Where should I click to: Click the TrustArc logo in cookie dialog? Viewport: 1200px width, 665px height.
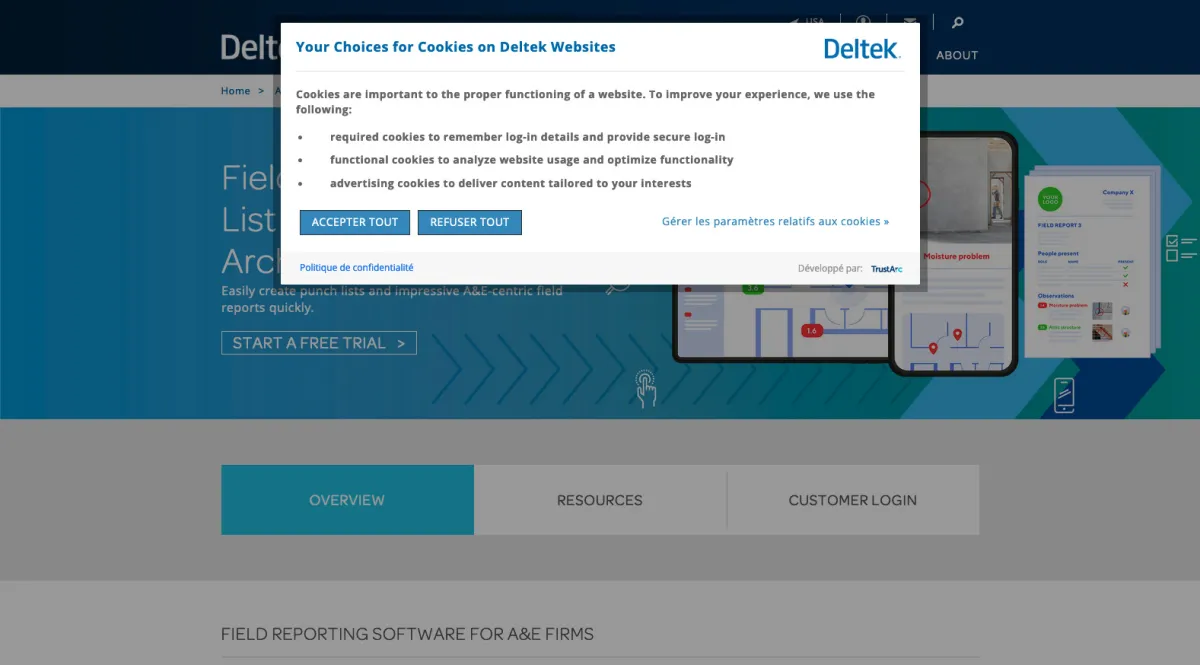coord(886,269)
